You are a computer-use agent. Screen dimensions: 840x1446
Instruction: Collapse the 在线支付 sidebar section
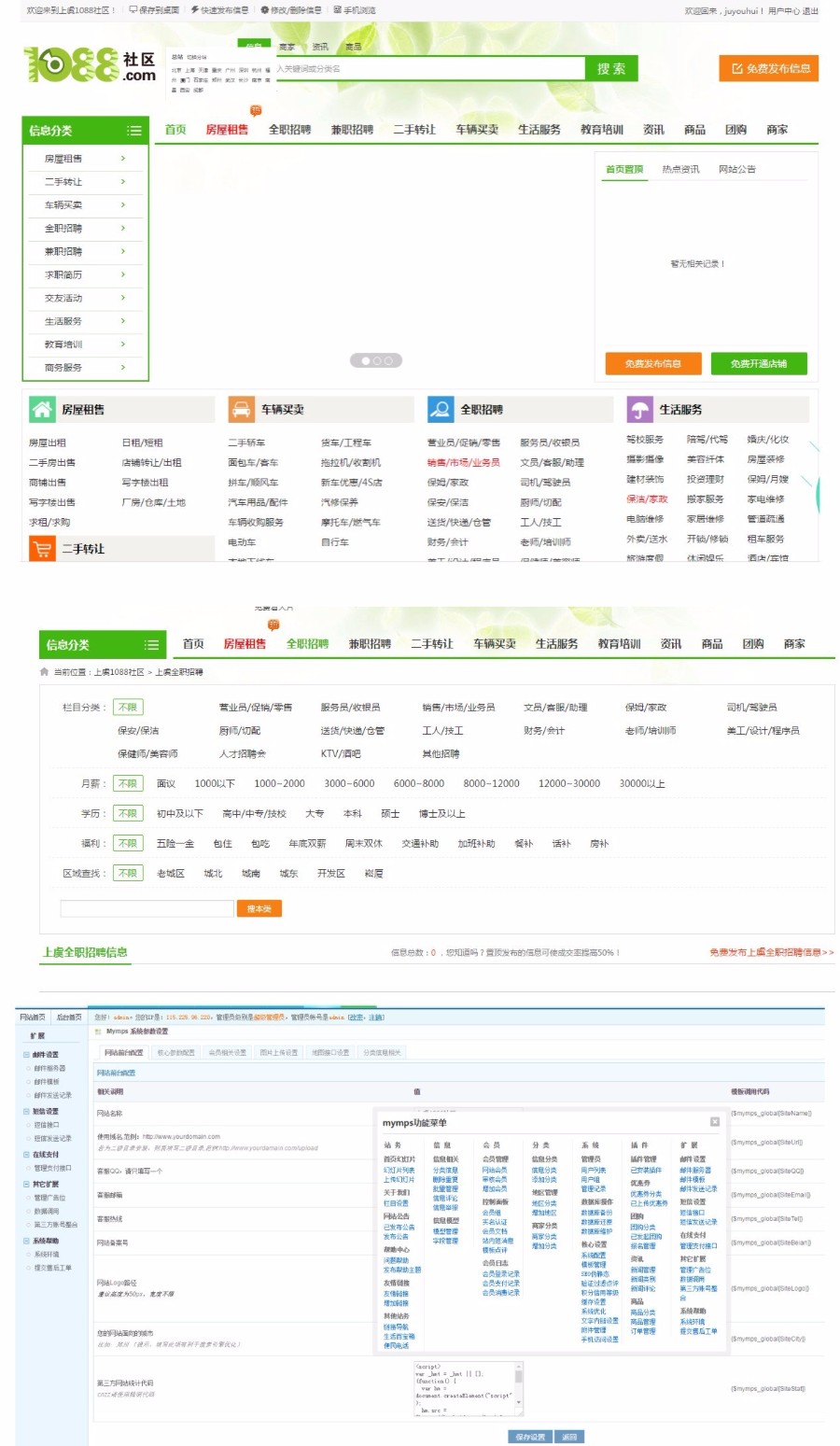tap(25, 1155)
